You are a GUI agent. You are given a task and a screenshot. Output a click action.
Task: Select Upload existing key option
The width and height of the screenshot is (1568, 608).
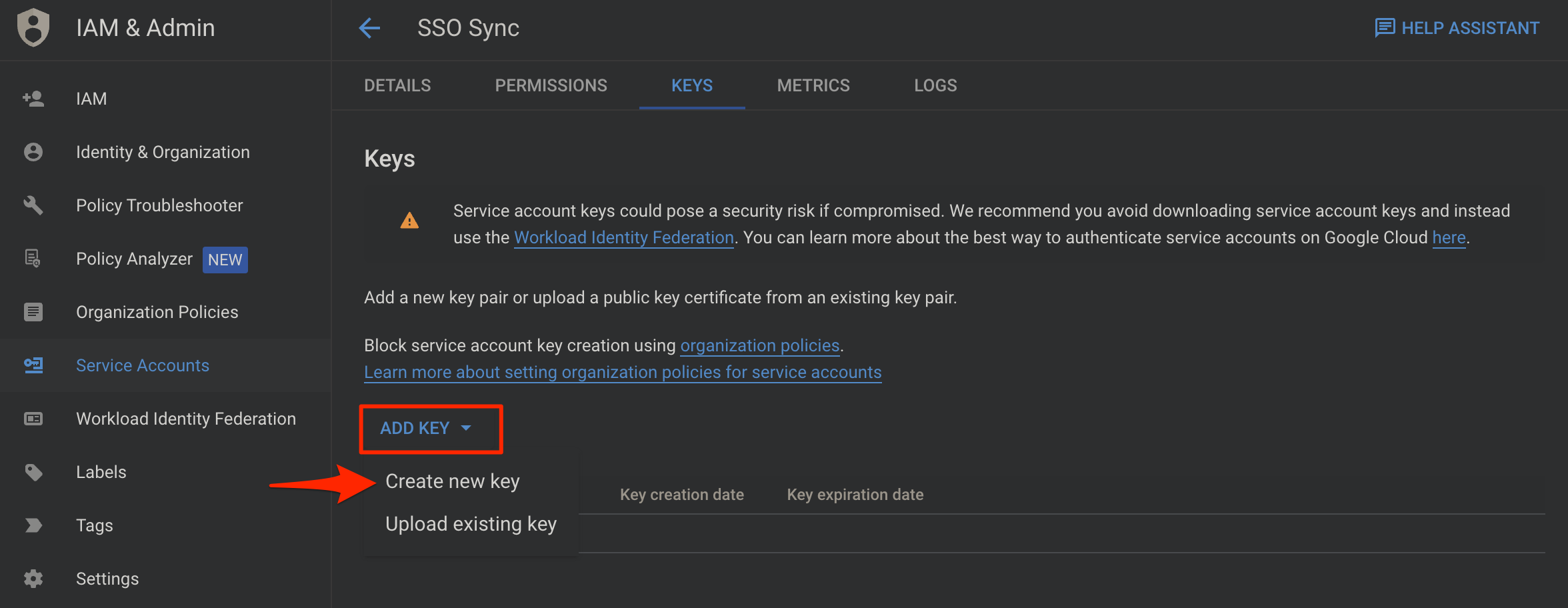tap(471, 524)
